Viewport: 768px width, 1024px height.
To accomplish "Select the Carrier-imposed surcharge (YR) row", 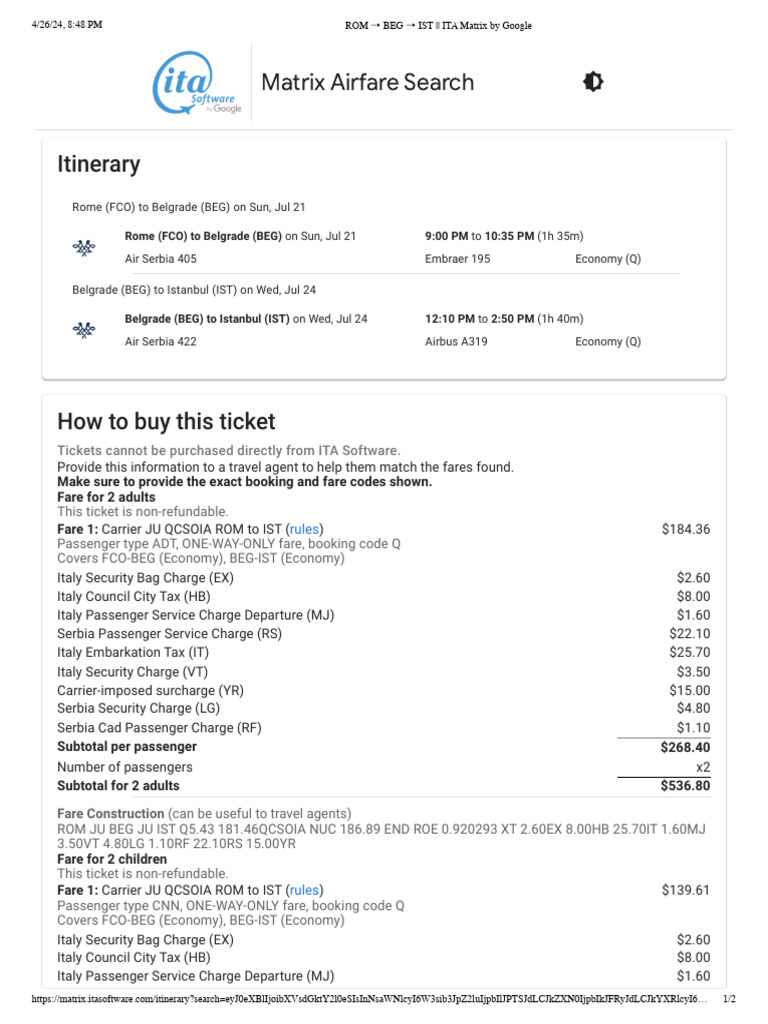I will [150, 690].
